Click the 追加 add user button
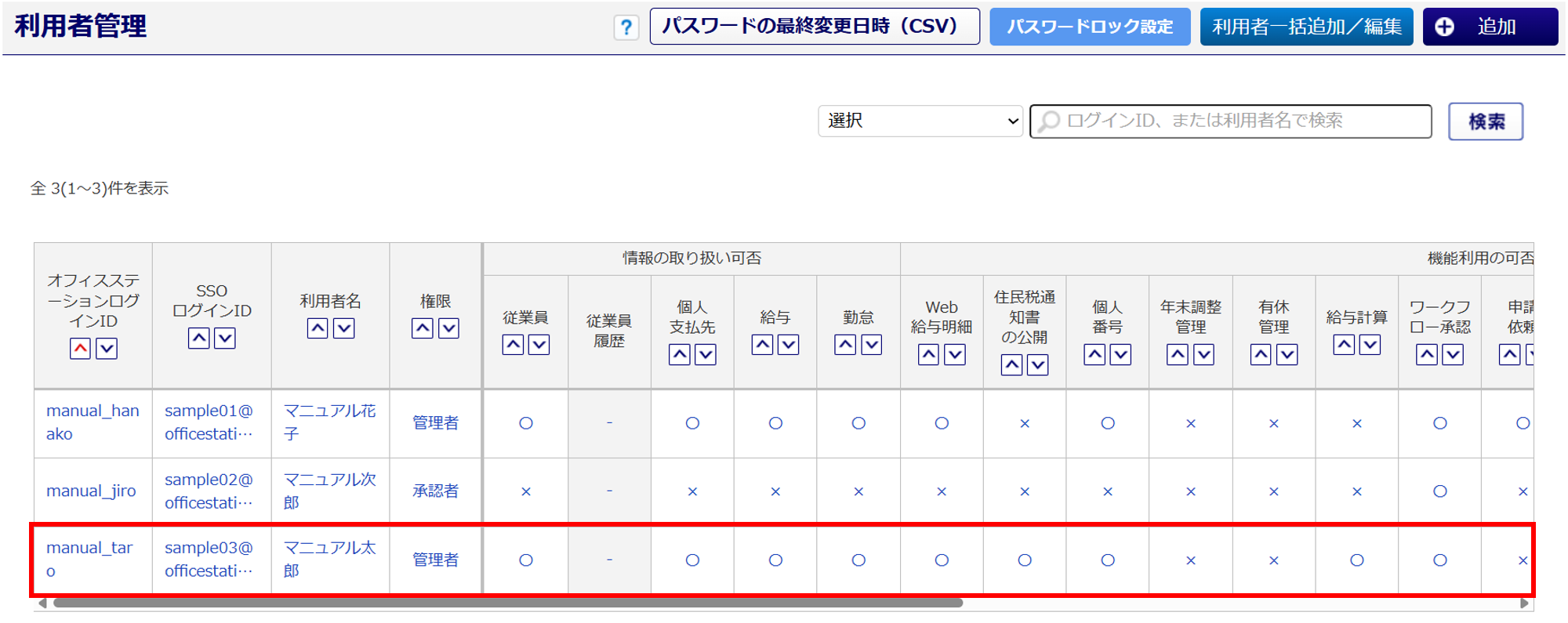The width and height of the screenshot is (1568, 623). point(1490,27)
